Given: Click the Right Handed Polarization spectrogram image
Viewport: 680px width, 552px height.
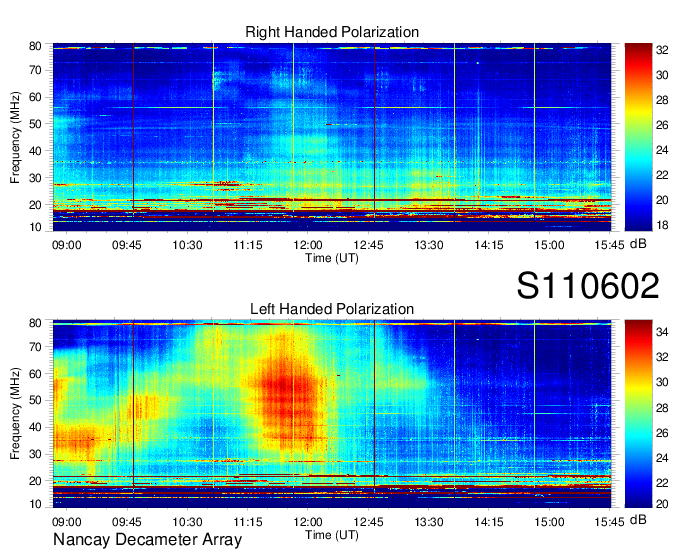Looking at the screenshot, I should point(332,137).
